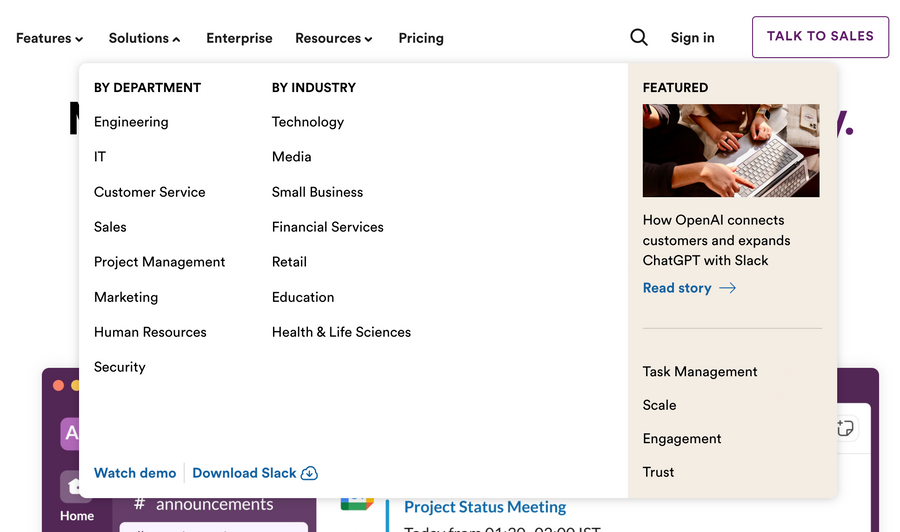Viewport: 900px width, 532px height.
Task: Click the Read story link
Action: click(677, 288)
